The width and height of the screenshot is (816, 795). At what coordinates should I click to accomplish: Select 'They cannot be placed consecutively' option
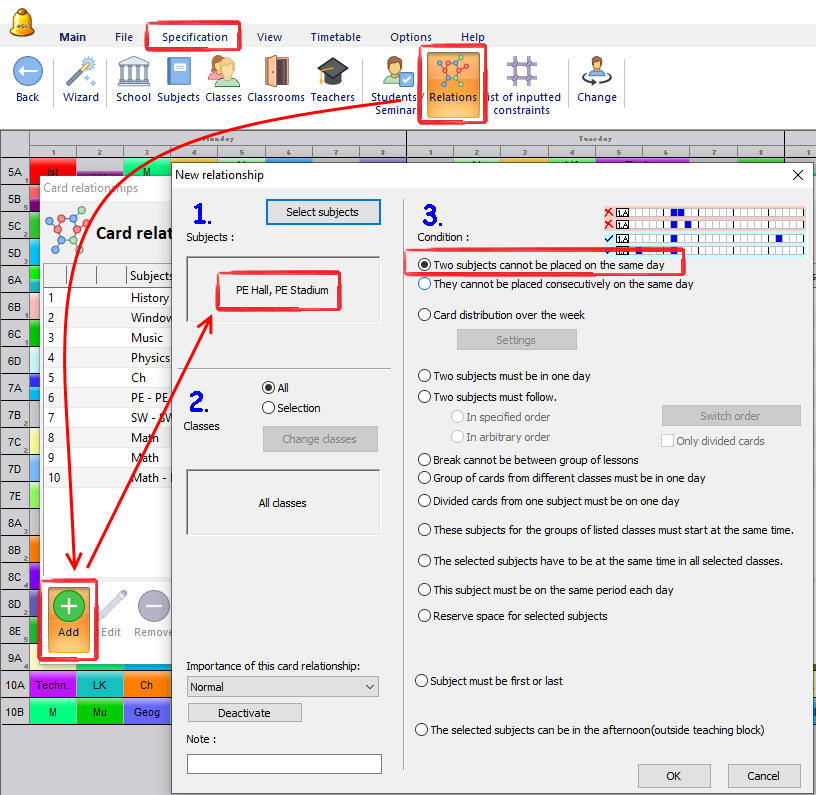point(425,285)
